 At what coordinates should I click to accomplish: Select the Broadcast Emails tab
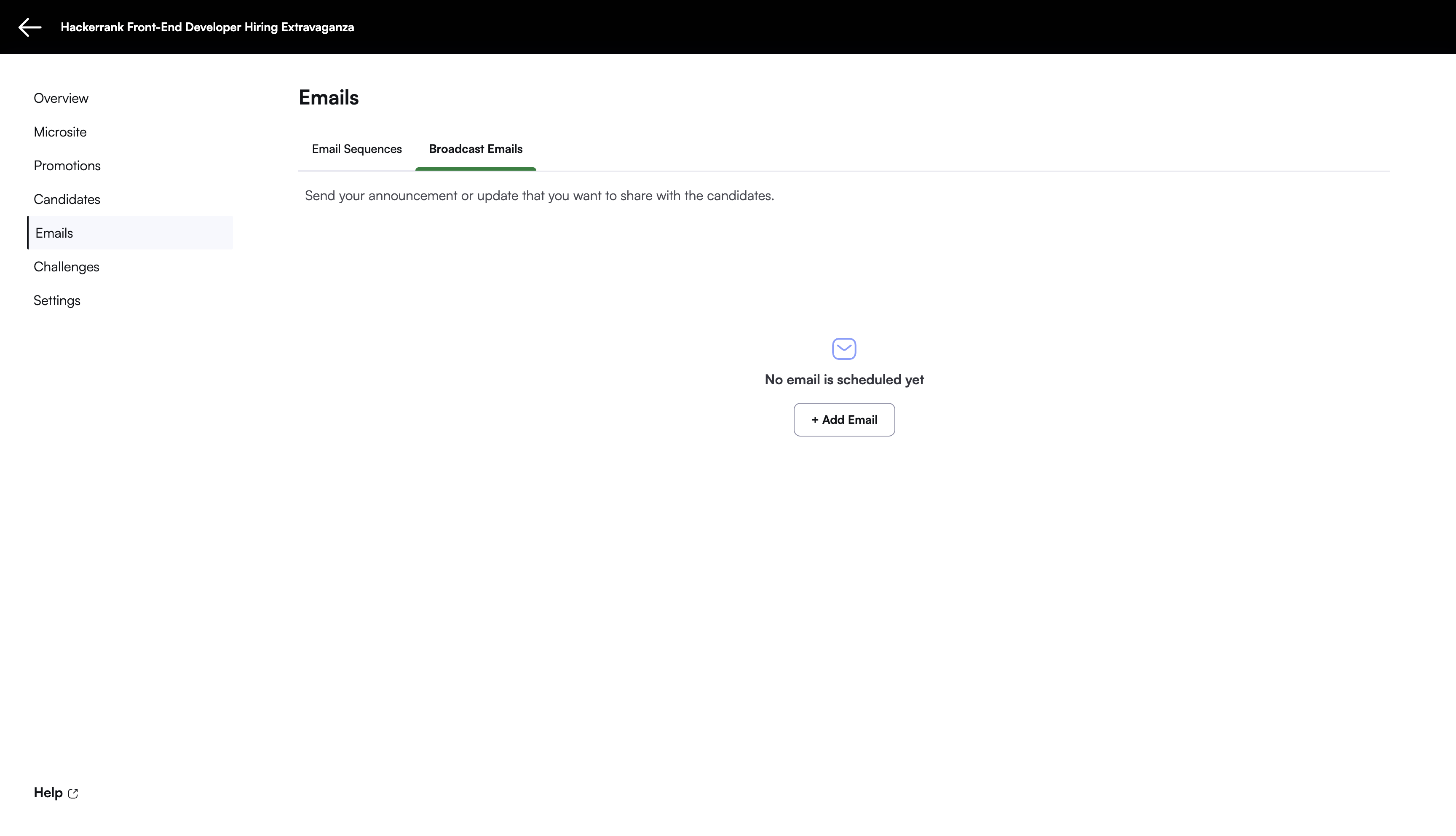click(x=475, y=149)
